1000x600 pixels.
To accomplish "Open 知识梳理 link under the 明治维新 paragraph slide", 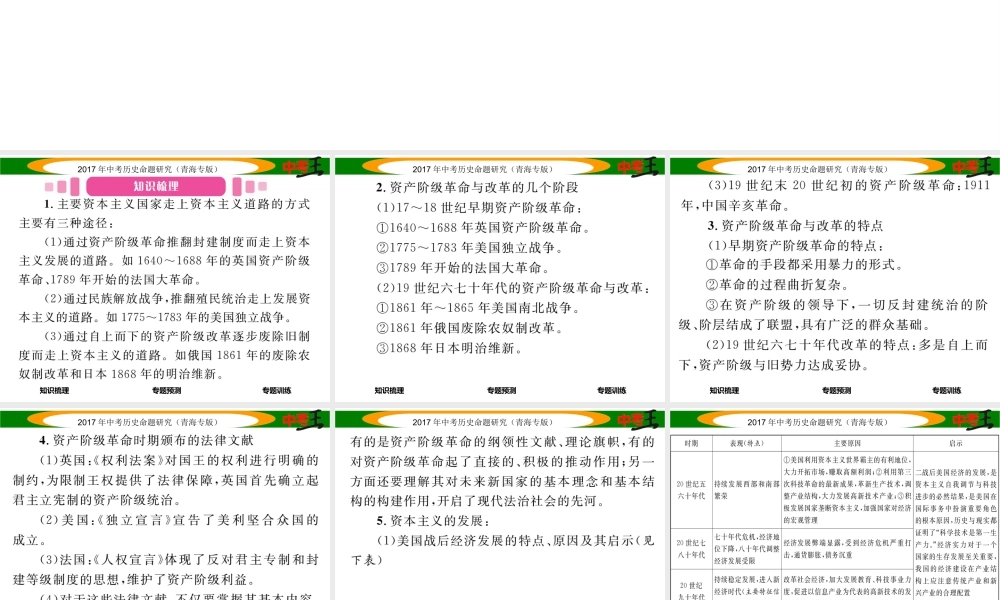I will (54, 390).
